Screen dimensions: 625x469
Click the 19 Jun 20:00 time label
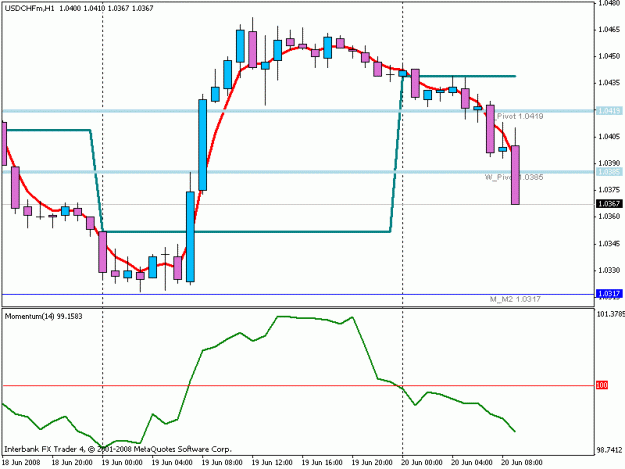pyautogui.click(x=372, y=463)
